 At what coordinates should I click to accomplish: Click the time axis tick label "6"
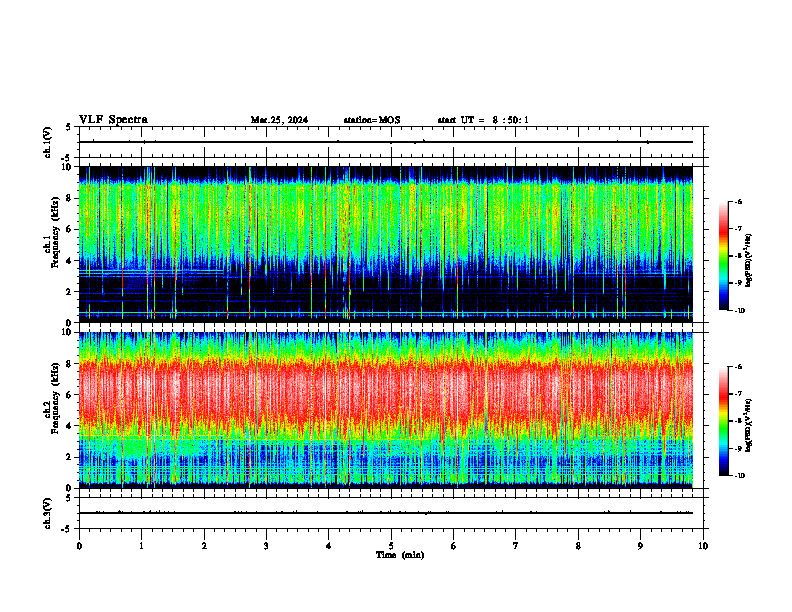point(453,546)
